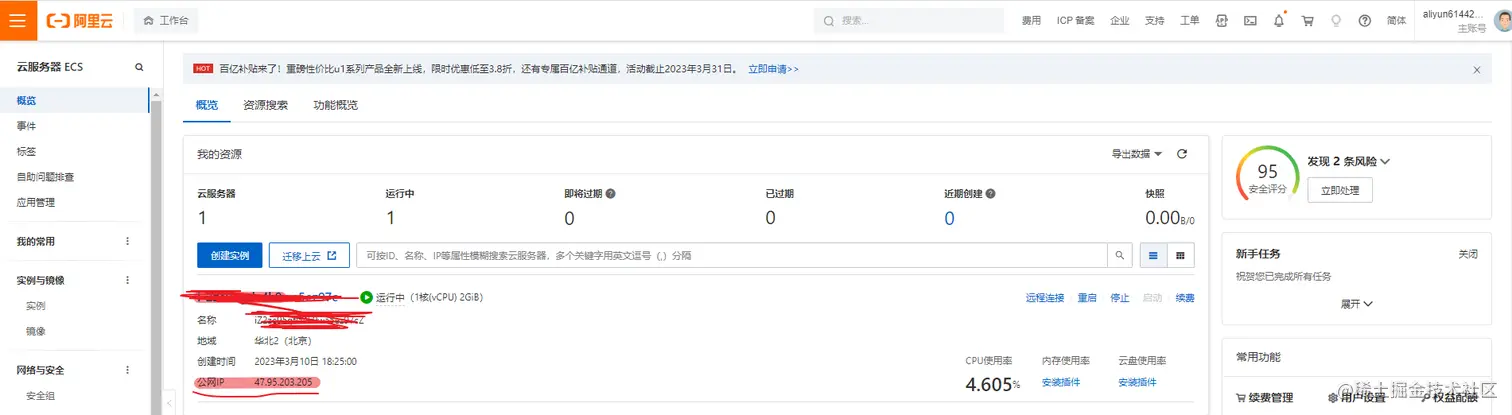Click the 立即处理 button

(1340, 190)
